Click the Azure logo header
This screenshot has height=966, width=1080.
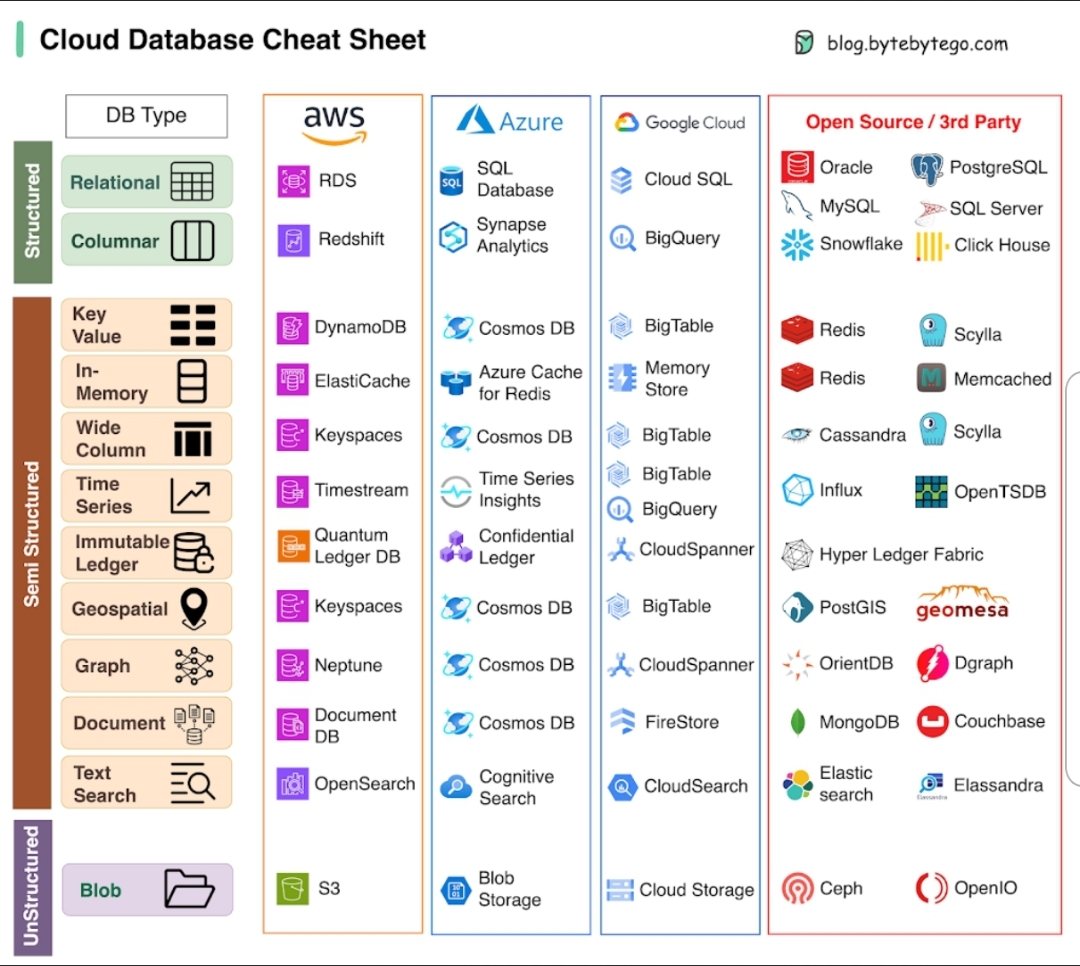tap(510, 121)
